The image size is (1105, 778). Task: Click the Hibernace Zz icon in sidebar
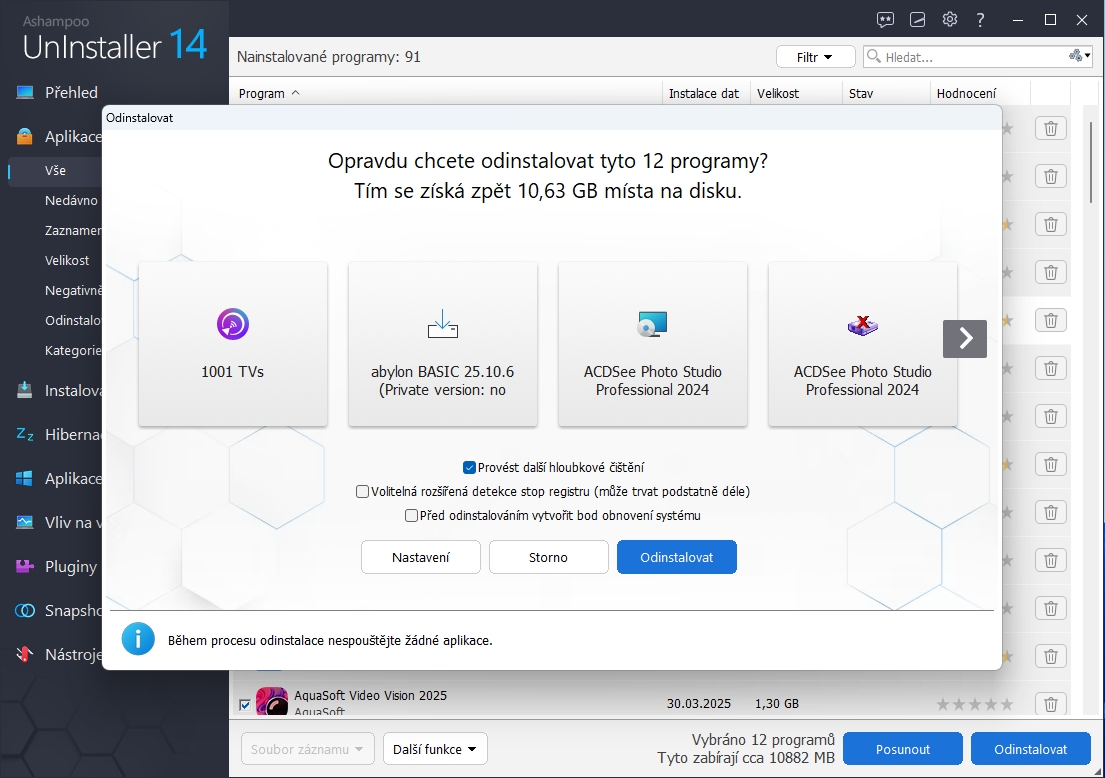tap(25, 434)
